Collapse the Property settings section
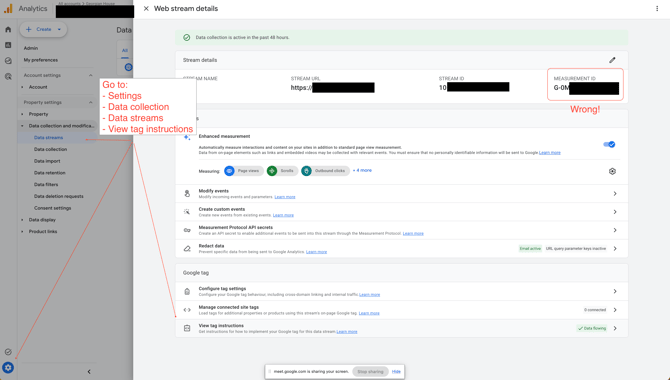The height and width of the screenshot is (380, 670). 91,103
